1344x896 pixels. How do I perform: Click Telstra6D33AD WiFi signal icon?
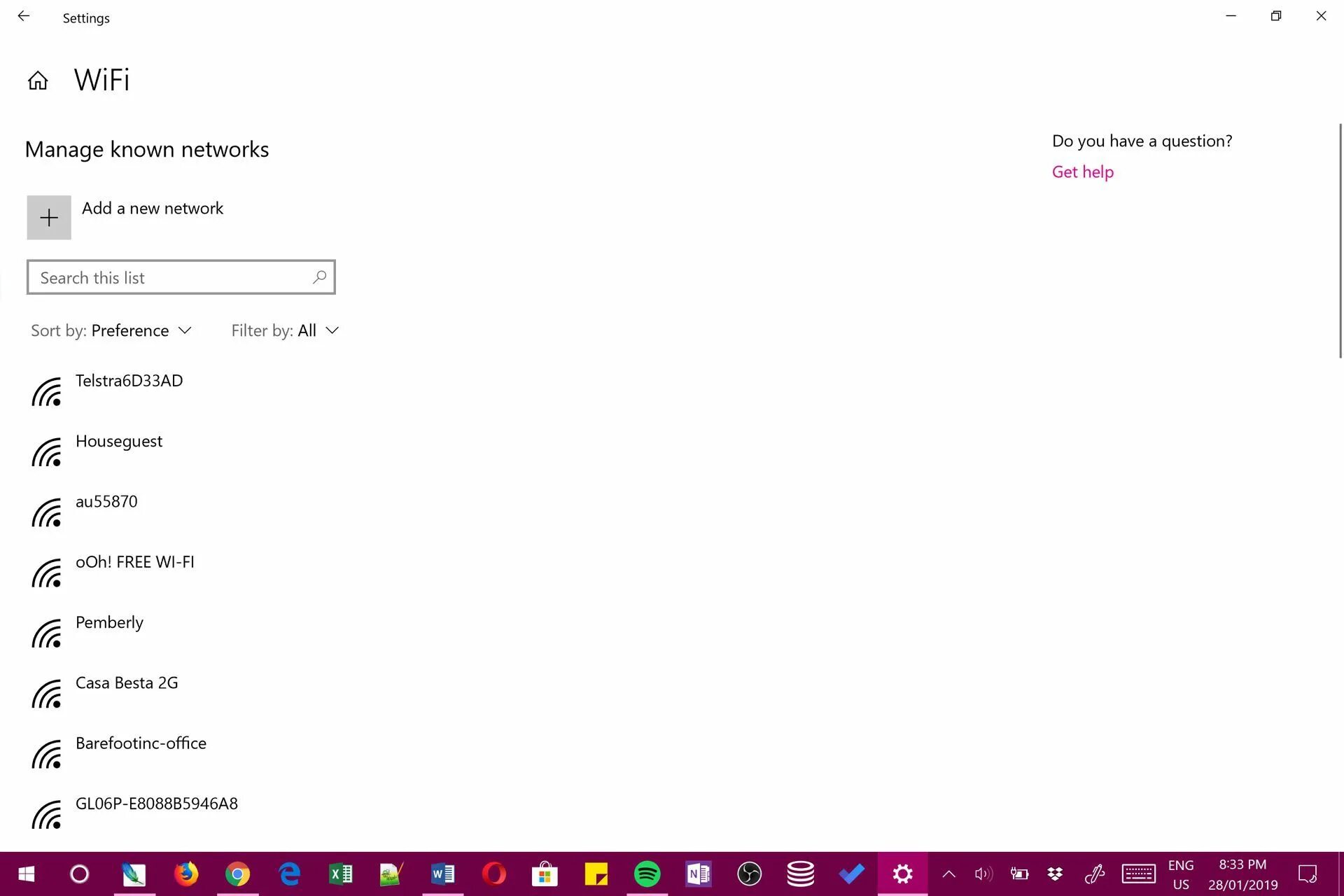[x=47, y=392]
